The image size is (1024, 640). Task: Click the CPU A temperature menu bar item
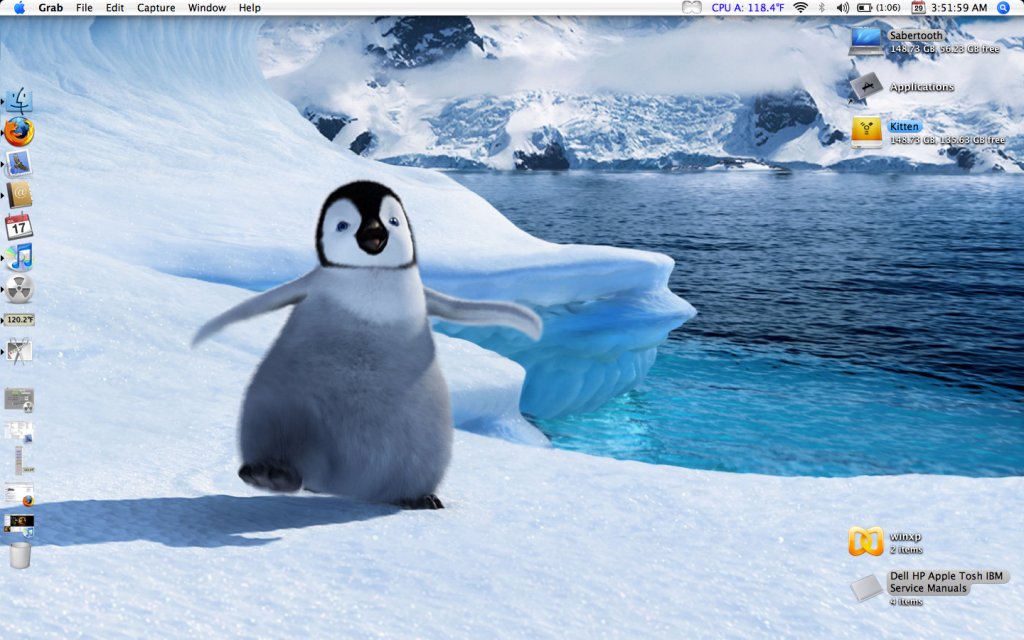(748, 8)
